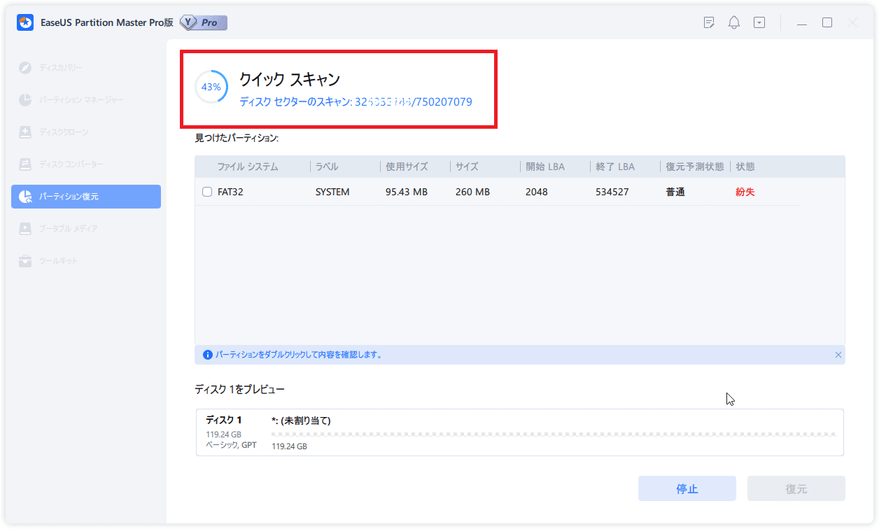Click the Pro badge next to app title
This screenshot has width=879, height=529.
point(203,22)
